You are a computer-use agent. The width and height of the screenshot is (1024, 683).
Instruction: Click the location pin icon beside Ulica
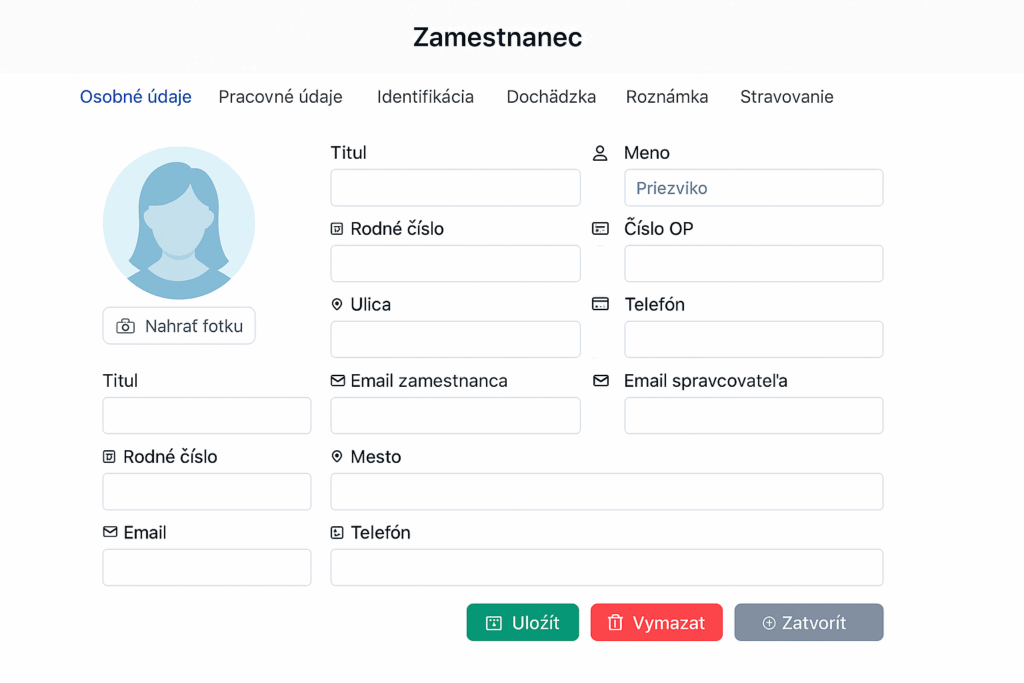click(x=337, y=304)
